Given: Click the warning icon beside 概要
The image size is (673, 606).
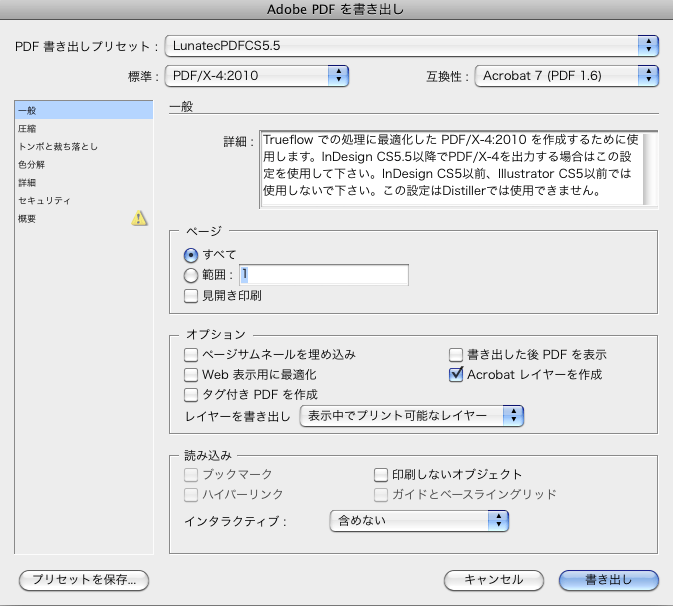Looking at the screenshot, I should tap(139, 218).
